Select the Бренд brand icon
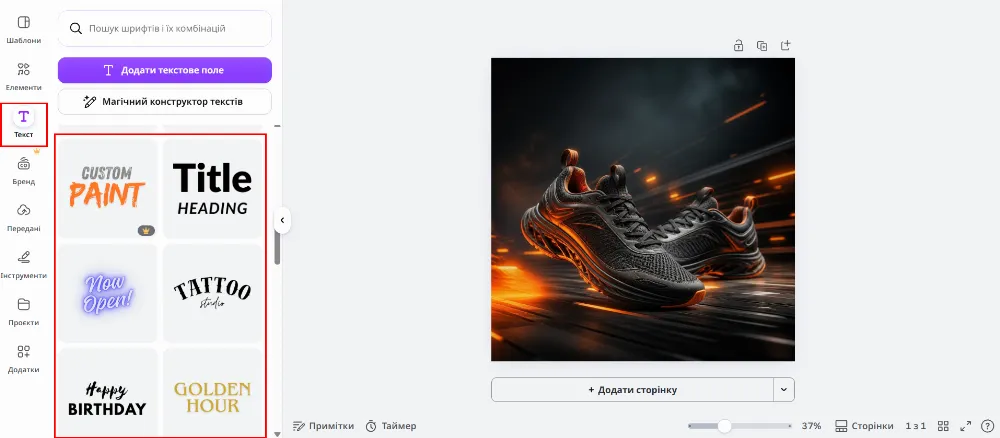This screenshot has width=1000, height=438. (24, 170)
